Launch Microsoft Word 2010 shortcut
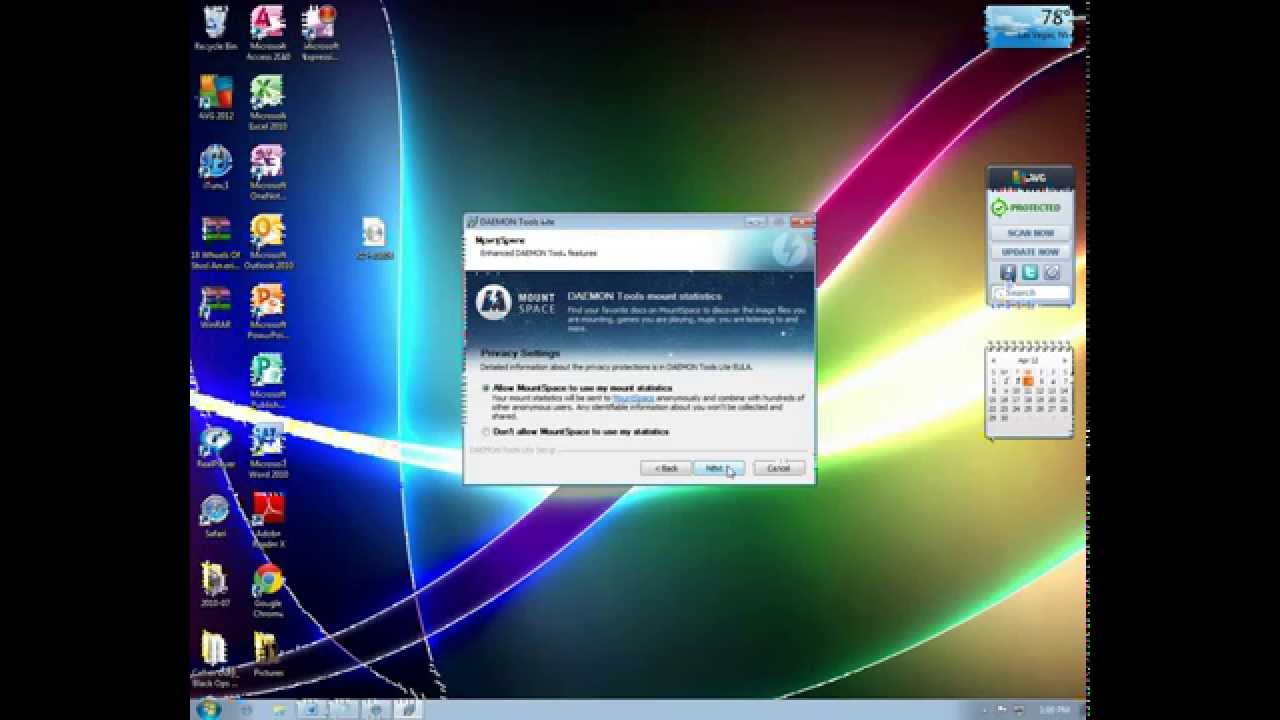 [268, 451]
